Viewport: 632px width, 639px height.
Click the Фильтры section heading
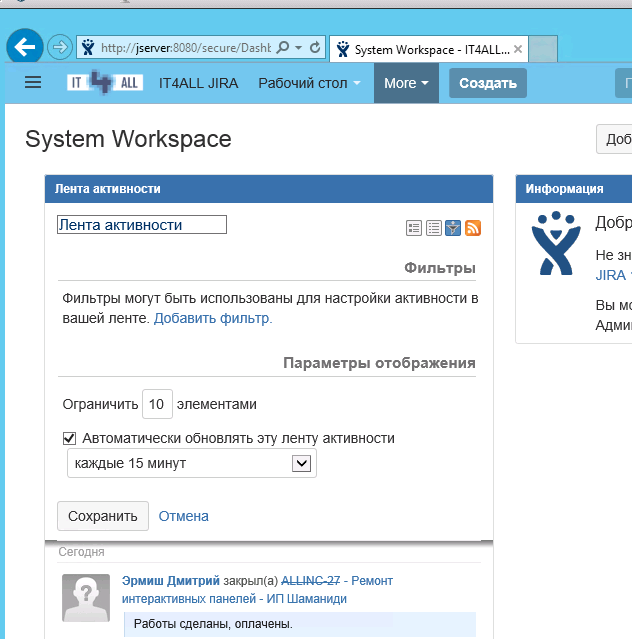pyautogui.click(x=440, y=268)
